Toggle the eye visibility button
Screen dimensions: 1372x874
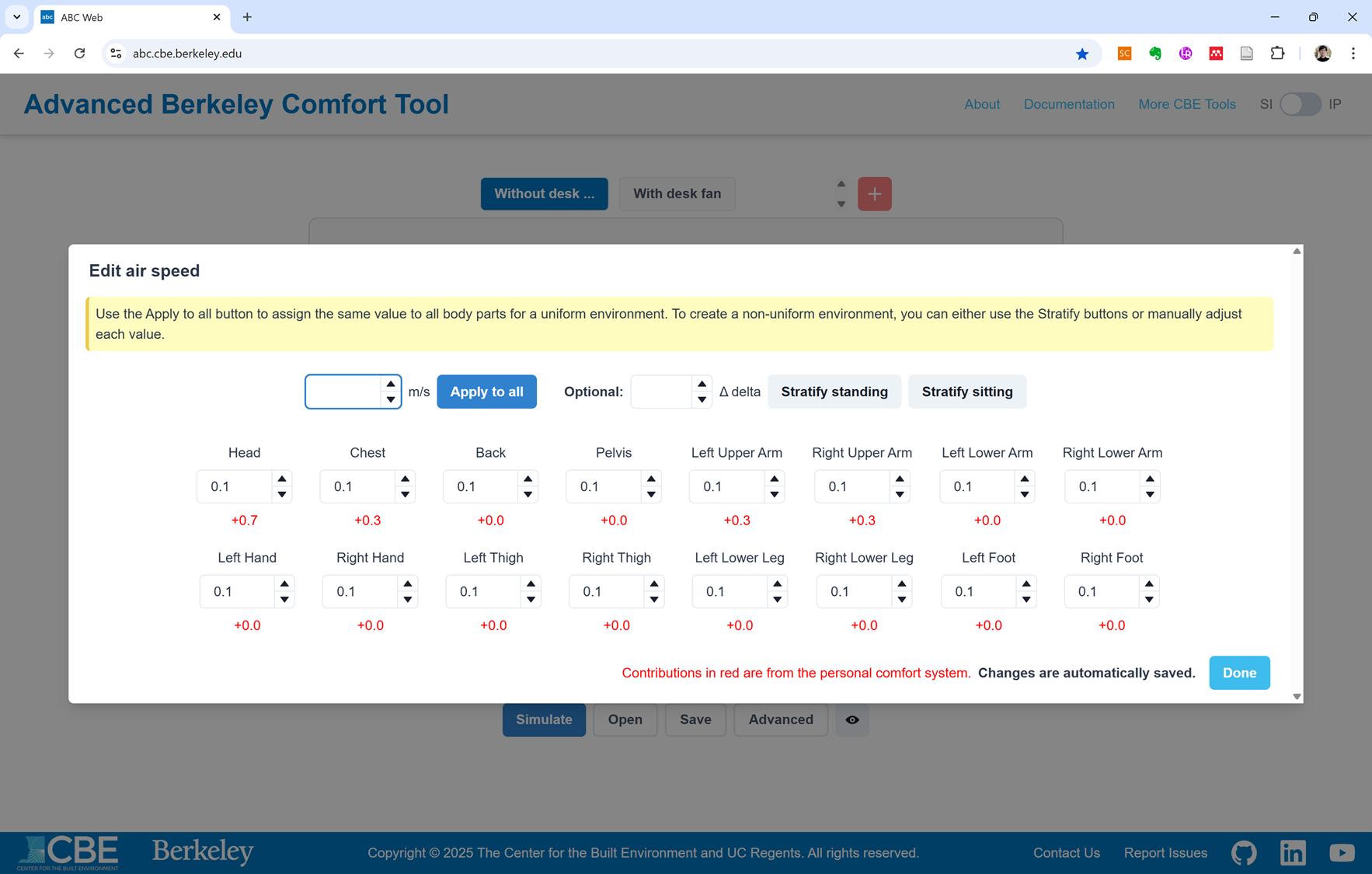[852, 719]
